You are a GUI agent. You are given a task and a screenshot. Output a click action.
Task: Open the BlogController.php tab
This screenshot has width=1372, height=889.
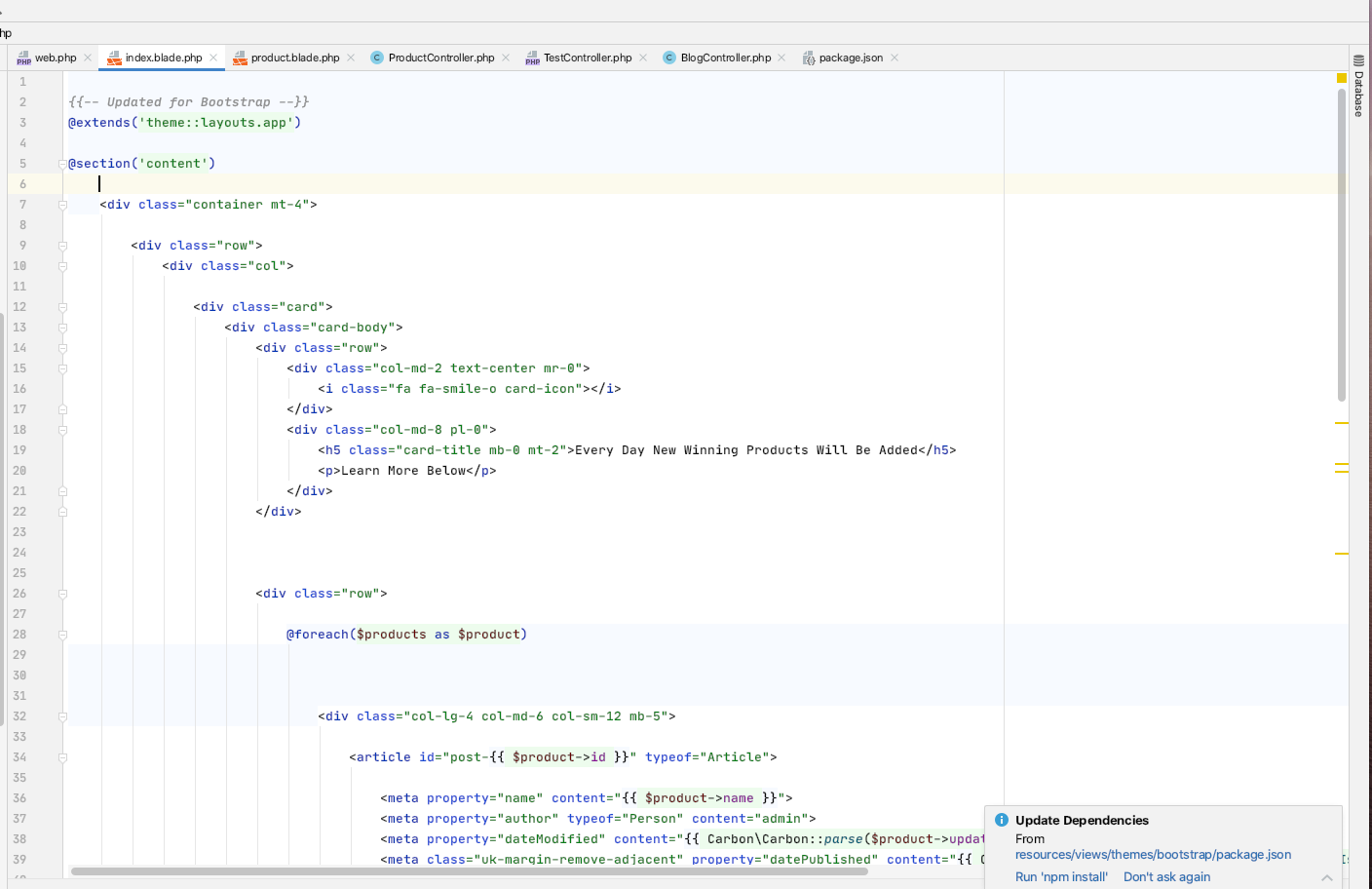click(x=726, y=58)
